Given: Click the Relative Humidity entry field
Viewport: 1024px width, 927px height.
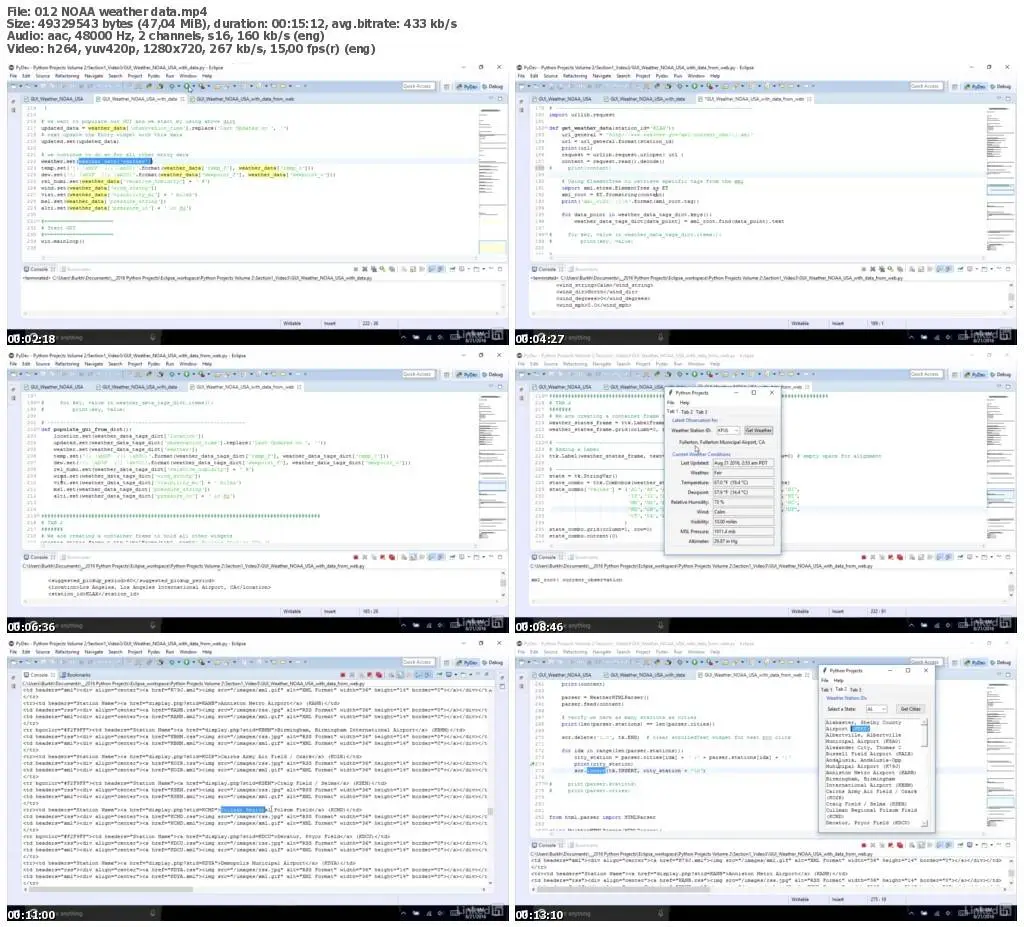Looking at the screenshot, I should pos(743,502).
